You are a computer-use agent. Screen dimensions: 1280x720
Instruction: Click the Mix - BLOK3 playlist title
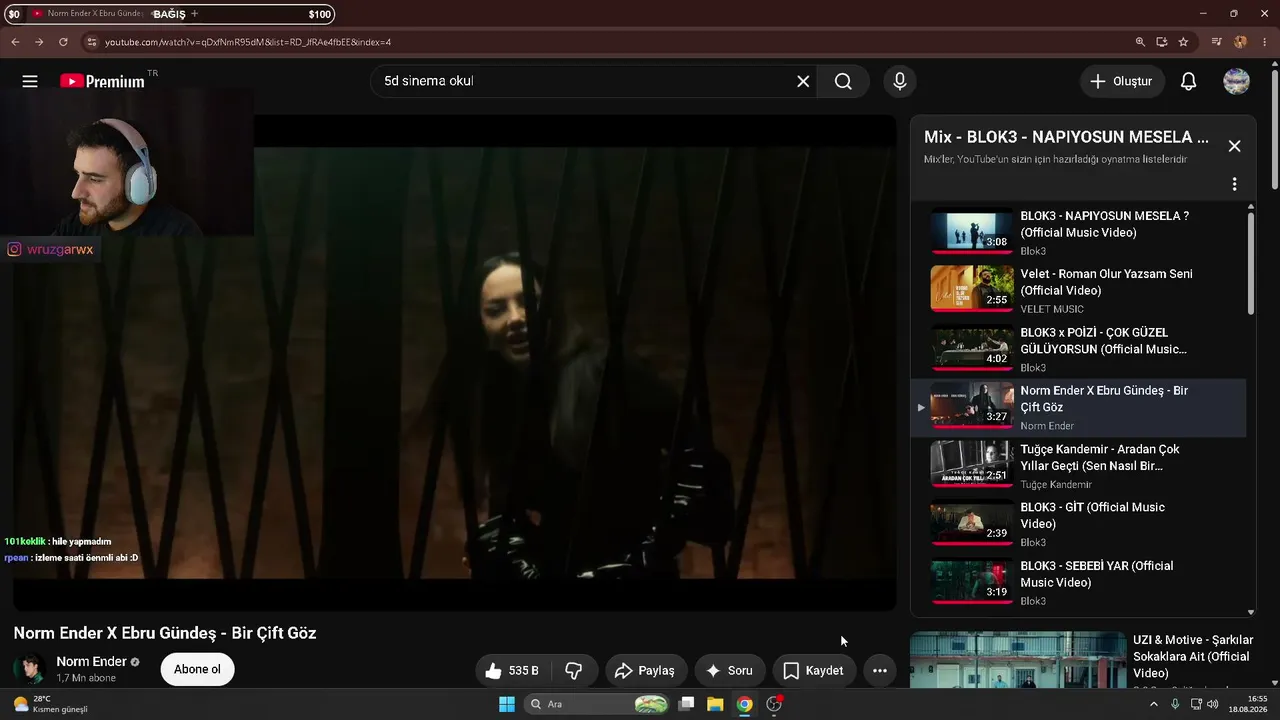[1066, 137]
